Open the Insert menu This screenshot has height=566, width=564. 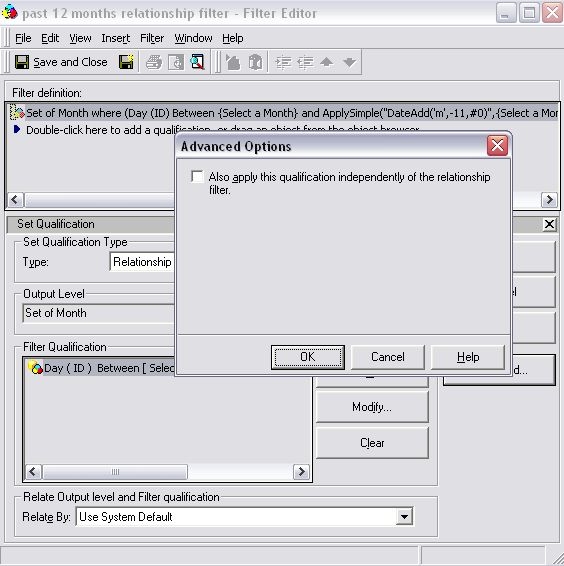point(115,38)
